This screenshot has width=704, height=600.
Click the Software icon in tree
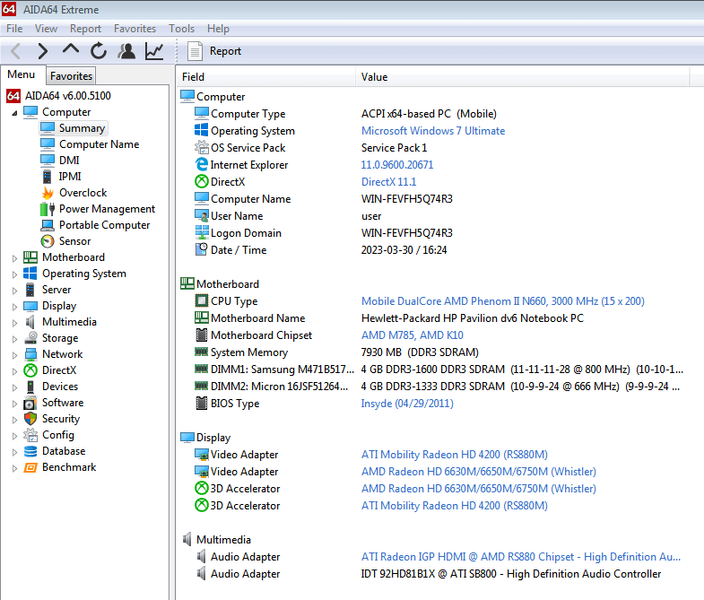click(x=30, y=403)
